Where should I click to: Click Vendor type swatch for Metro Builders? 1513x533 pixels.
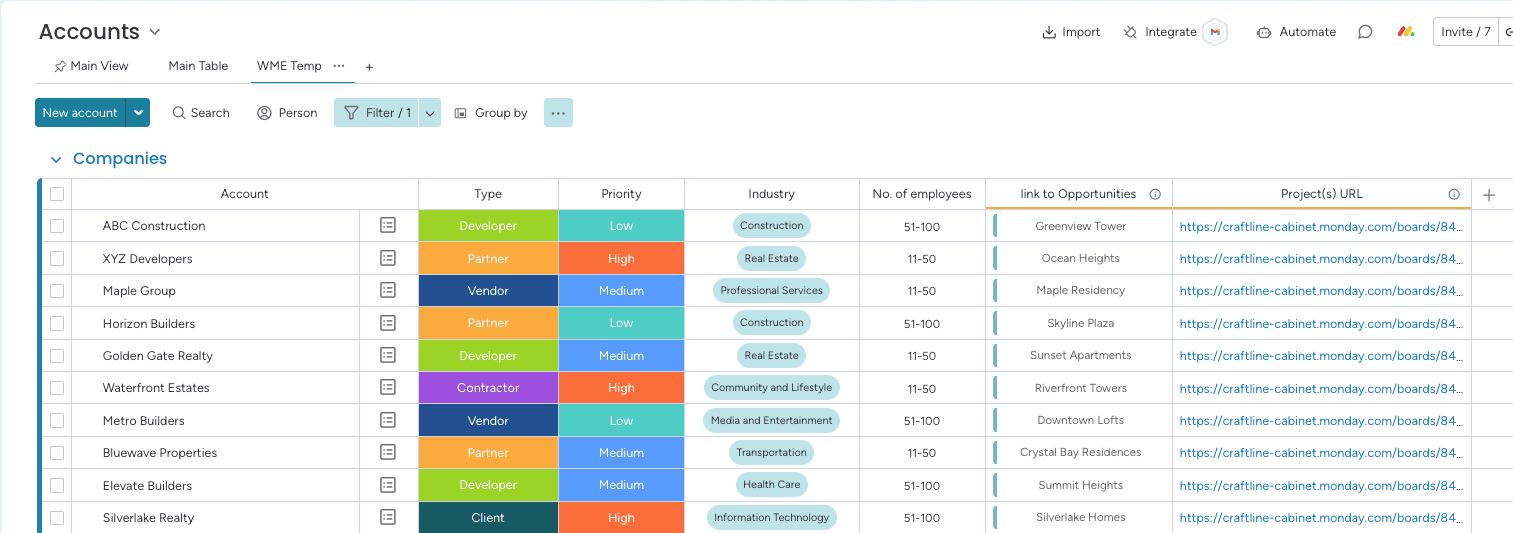[488, 420]
